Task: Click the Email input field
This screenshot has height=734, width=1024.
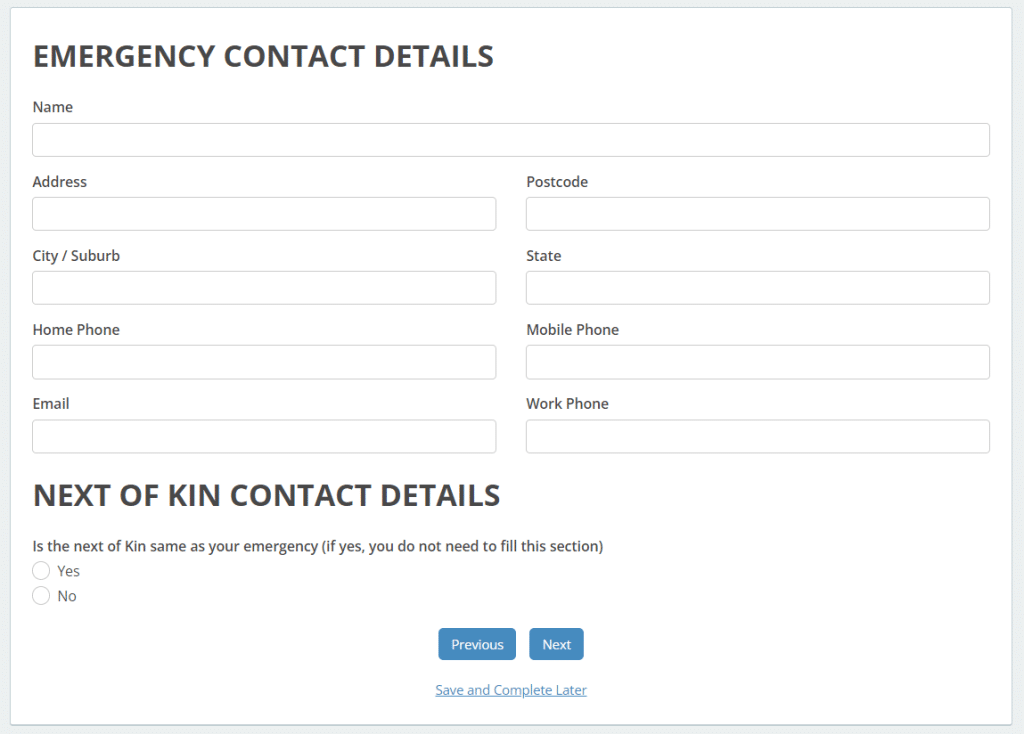Action: 264,436
